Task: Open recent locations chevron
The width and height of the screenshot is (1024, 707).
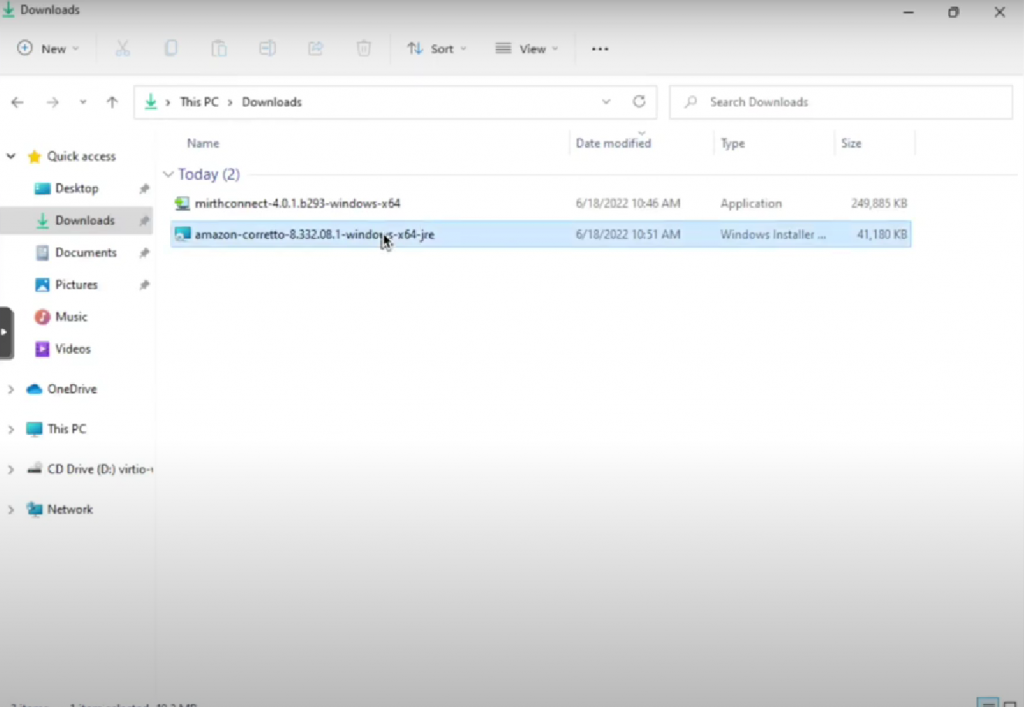Action: [x=83, y=102]
